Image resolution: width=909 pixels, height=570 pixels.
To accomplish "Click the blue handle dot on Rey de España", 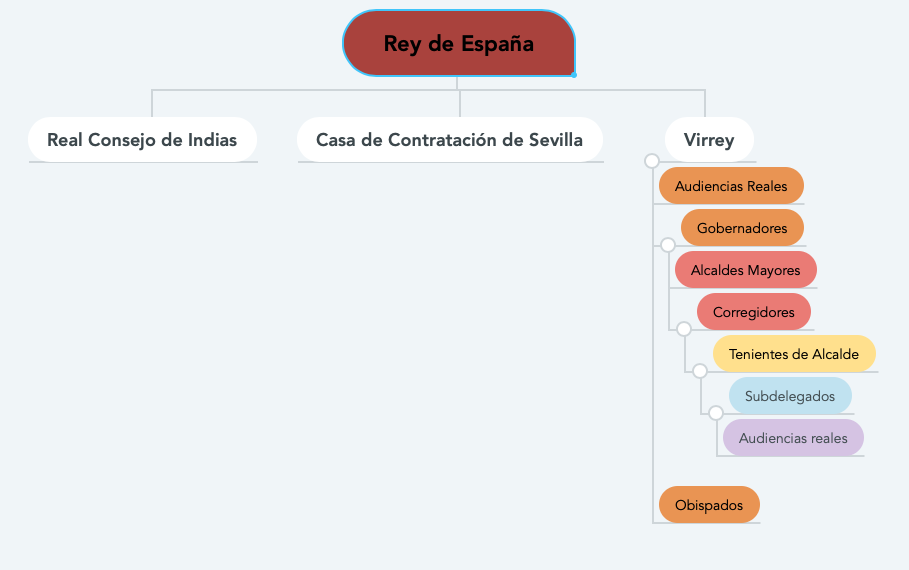I will click(574, 74).
